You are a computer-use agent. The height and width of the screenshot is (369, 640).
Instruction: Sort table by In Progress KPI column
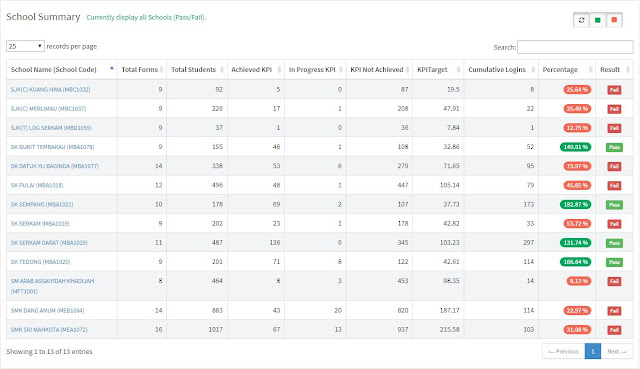[x=316, y=69]
